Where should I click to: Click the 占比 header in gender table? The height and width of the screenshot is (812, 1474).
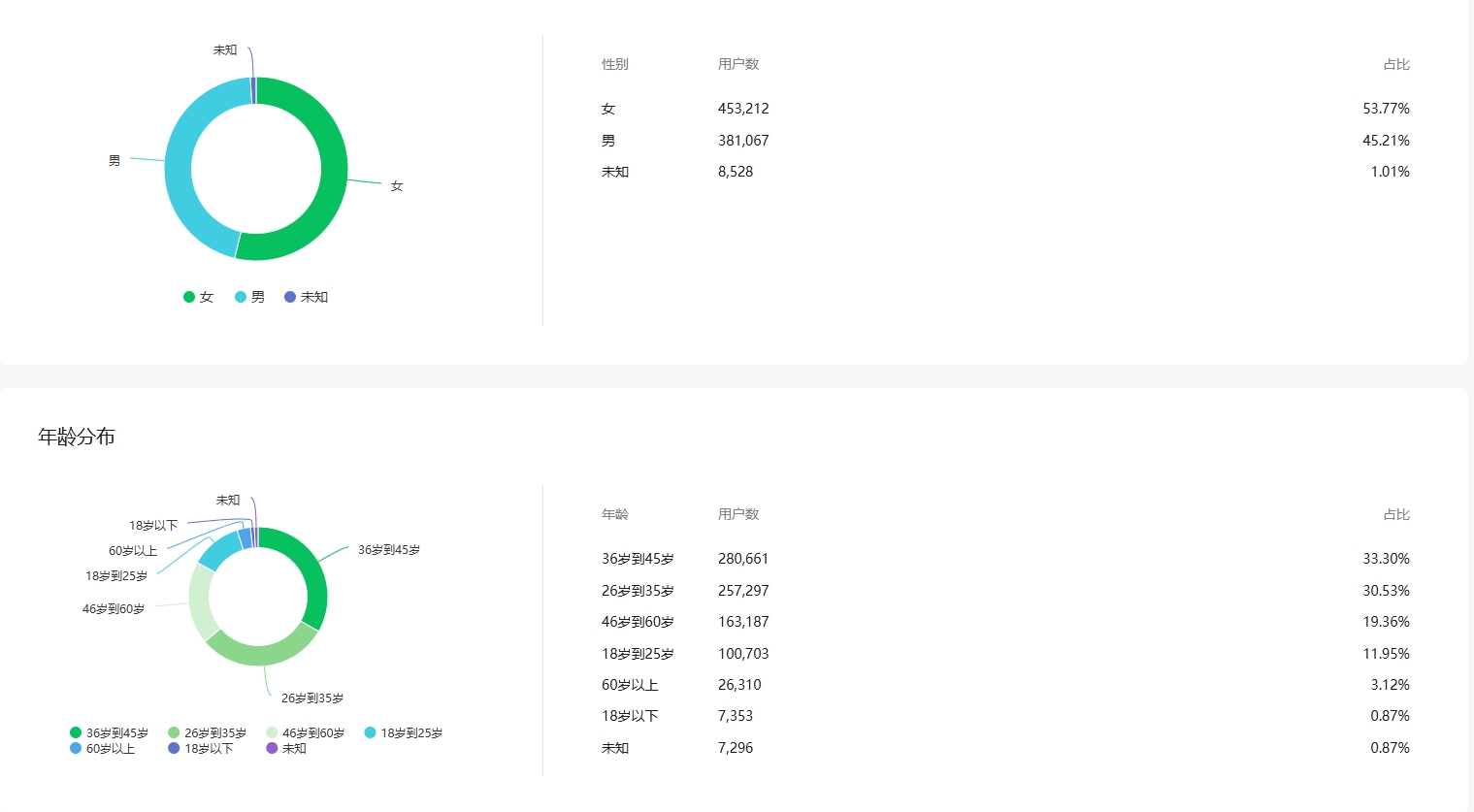pos(1396,64)
